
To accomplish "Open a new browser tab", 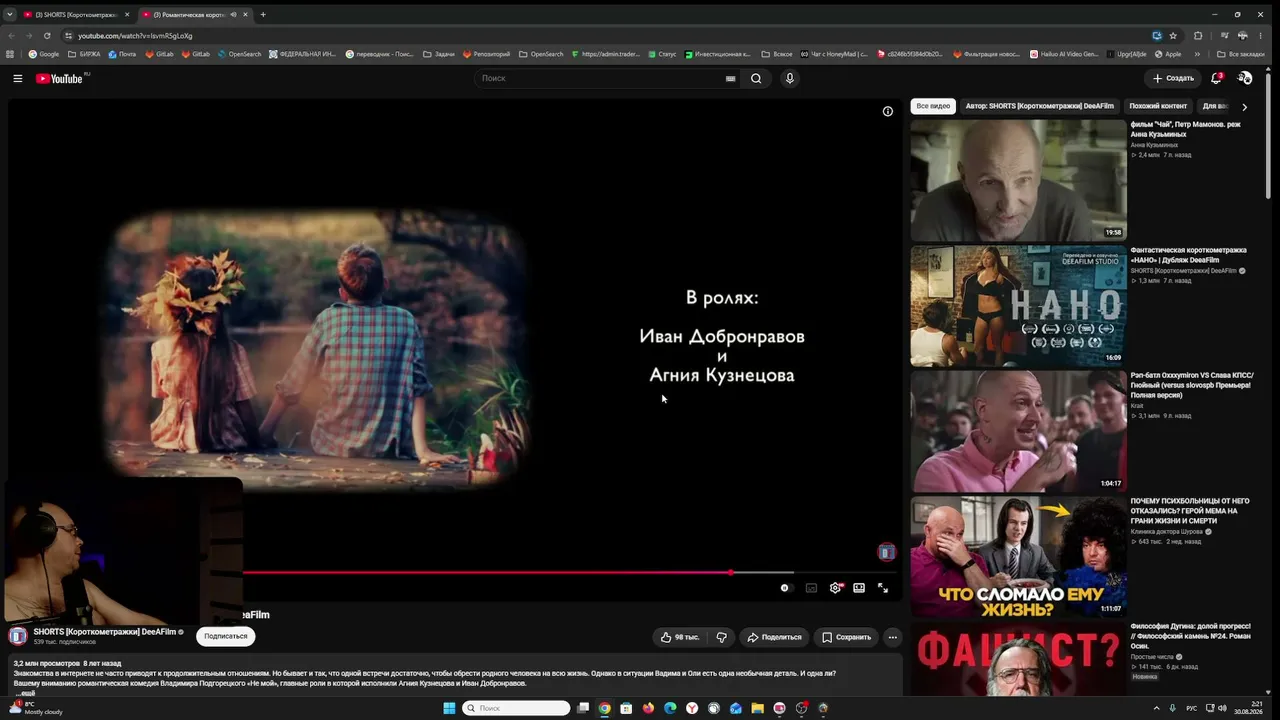I will coord(263,15).
